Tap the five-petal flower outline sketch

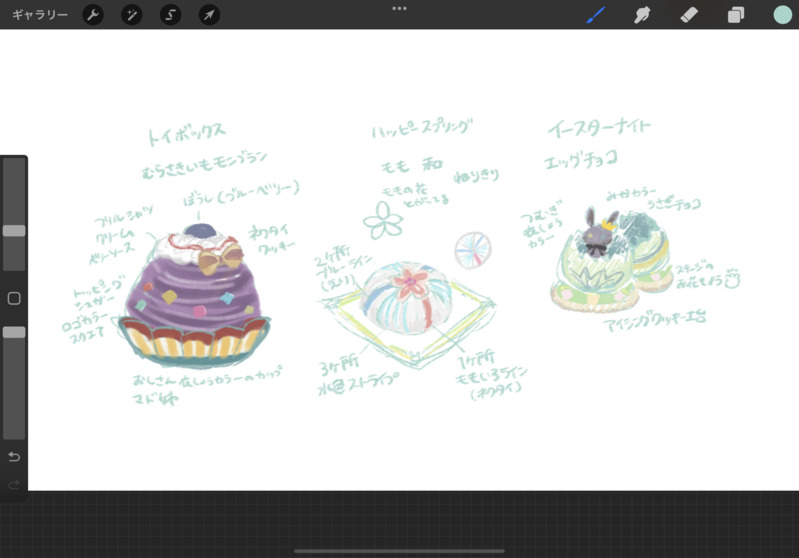383,221
